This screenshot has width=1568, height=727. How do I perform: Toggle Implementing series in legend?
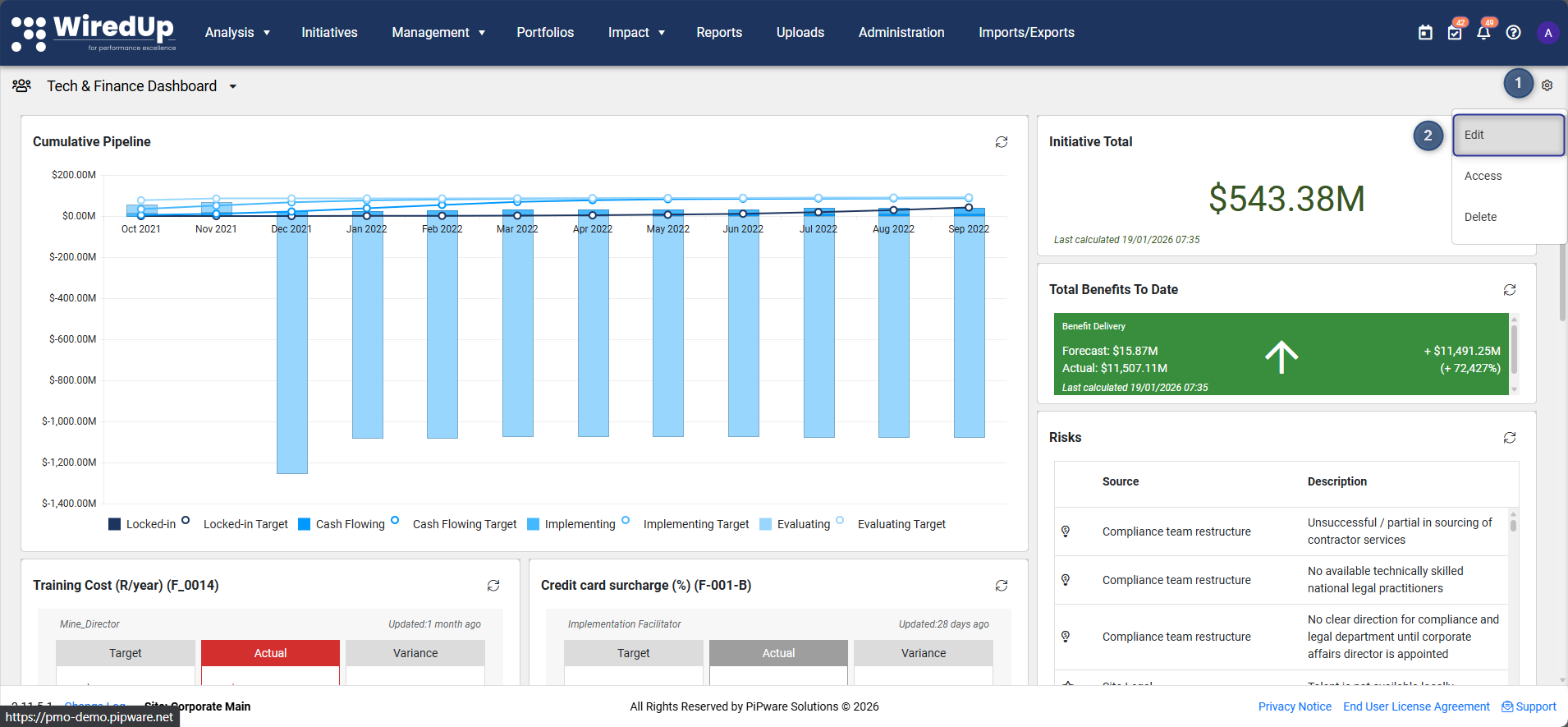click(571, 524)
